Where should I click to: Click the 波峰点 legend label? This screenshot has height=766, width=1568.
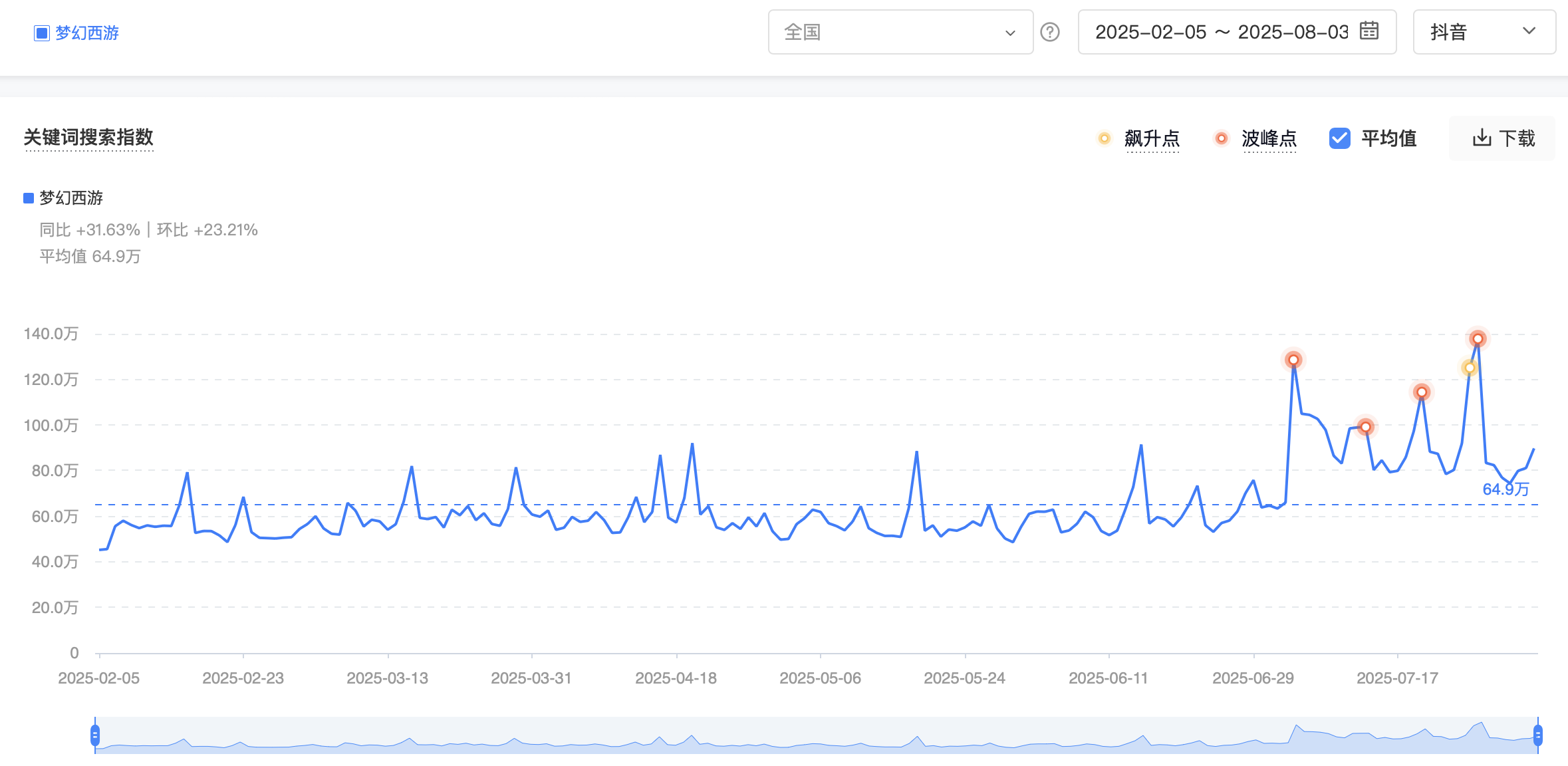click(x=1269, y=138)
